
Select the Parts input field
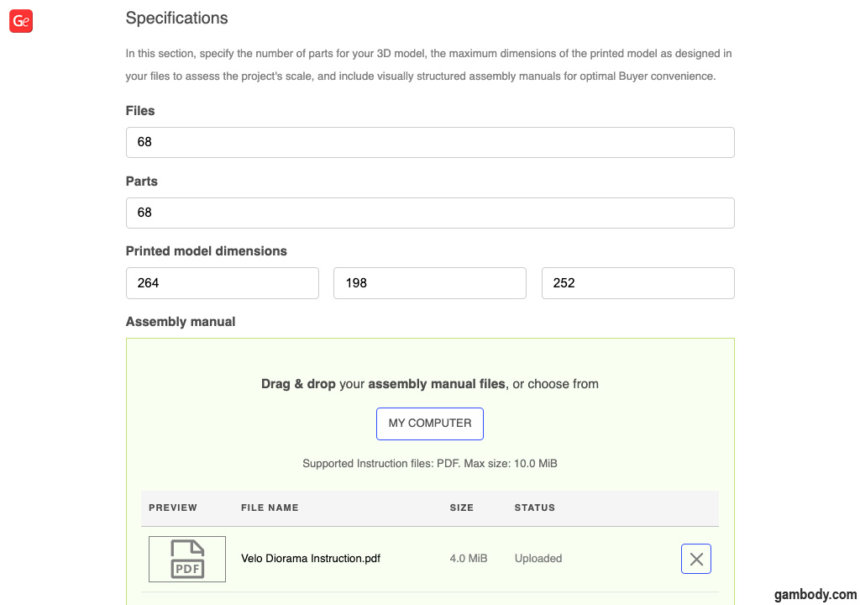(x=429, y=212)
